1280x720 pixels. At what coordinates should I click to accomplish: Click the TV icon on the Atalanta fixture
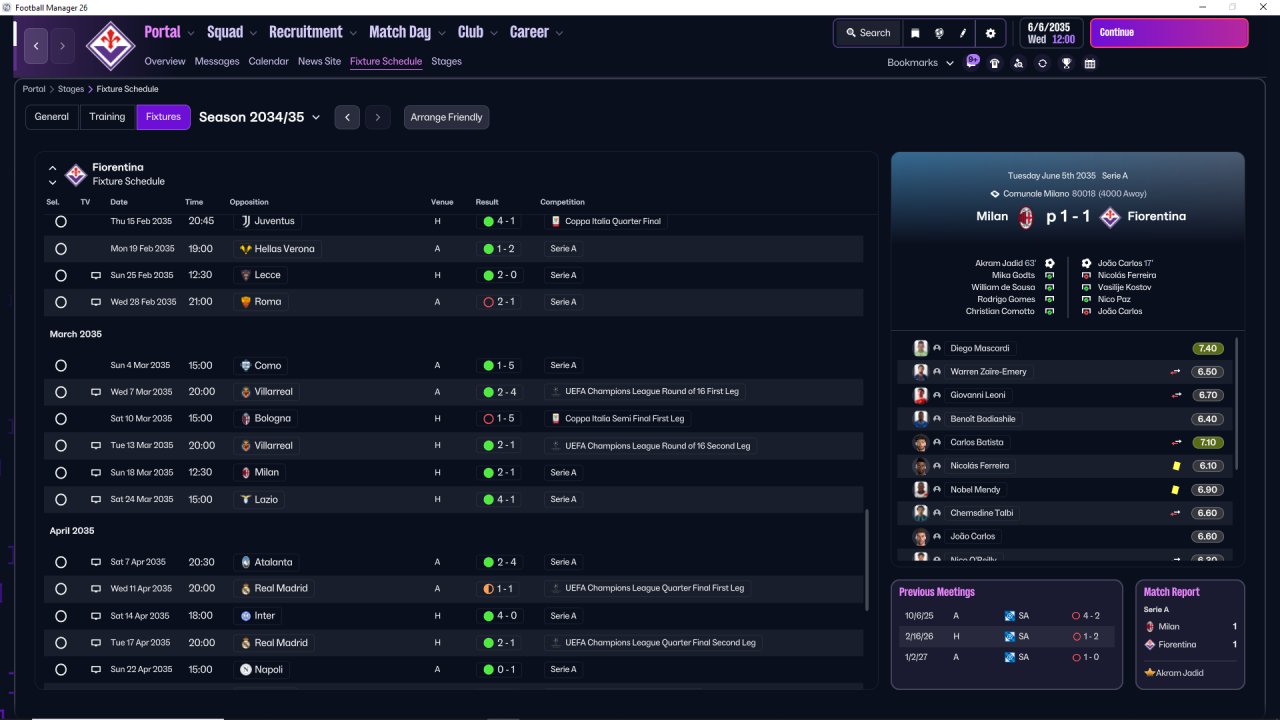[96, 562]
